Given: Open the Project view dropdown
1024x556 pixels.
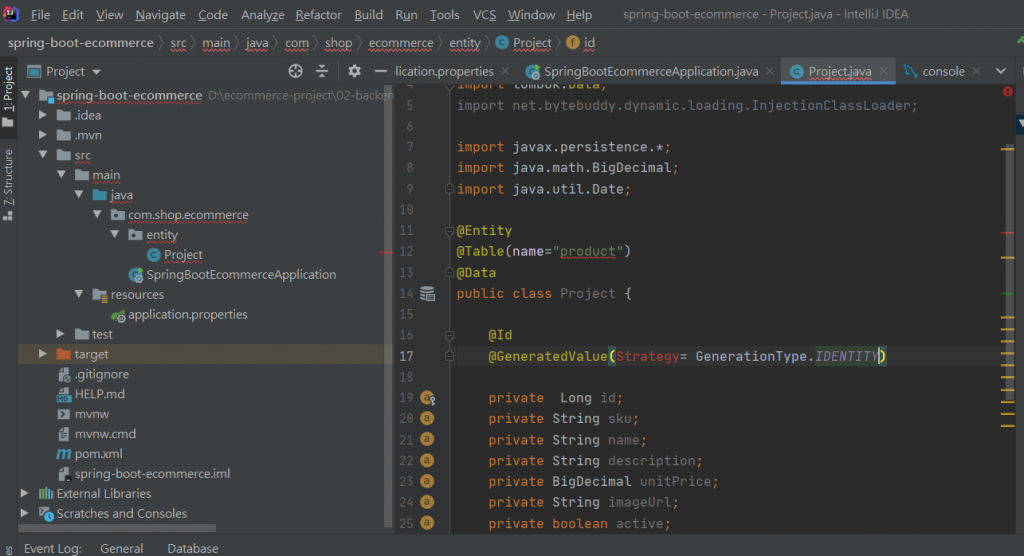Looking at the screenshot, I should [96, 72].
